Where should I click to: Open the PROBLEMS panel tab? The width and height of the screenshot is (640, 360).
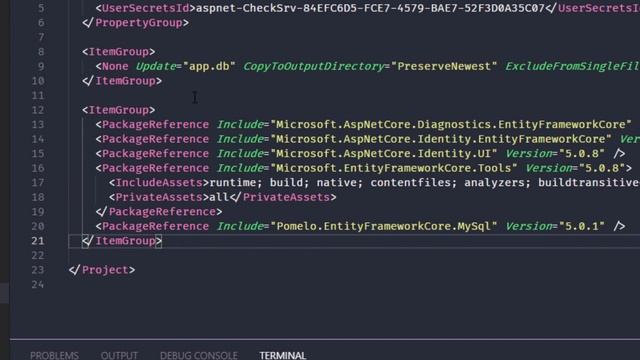point(54,355)
